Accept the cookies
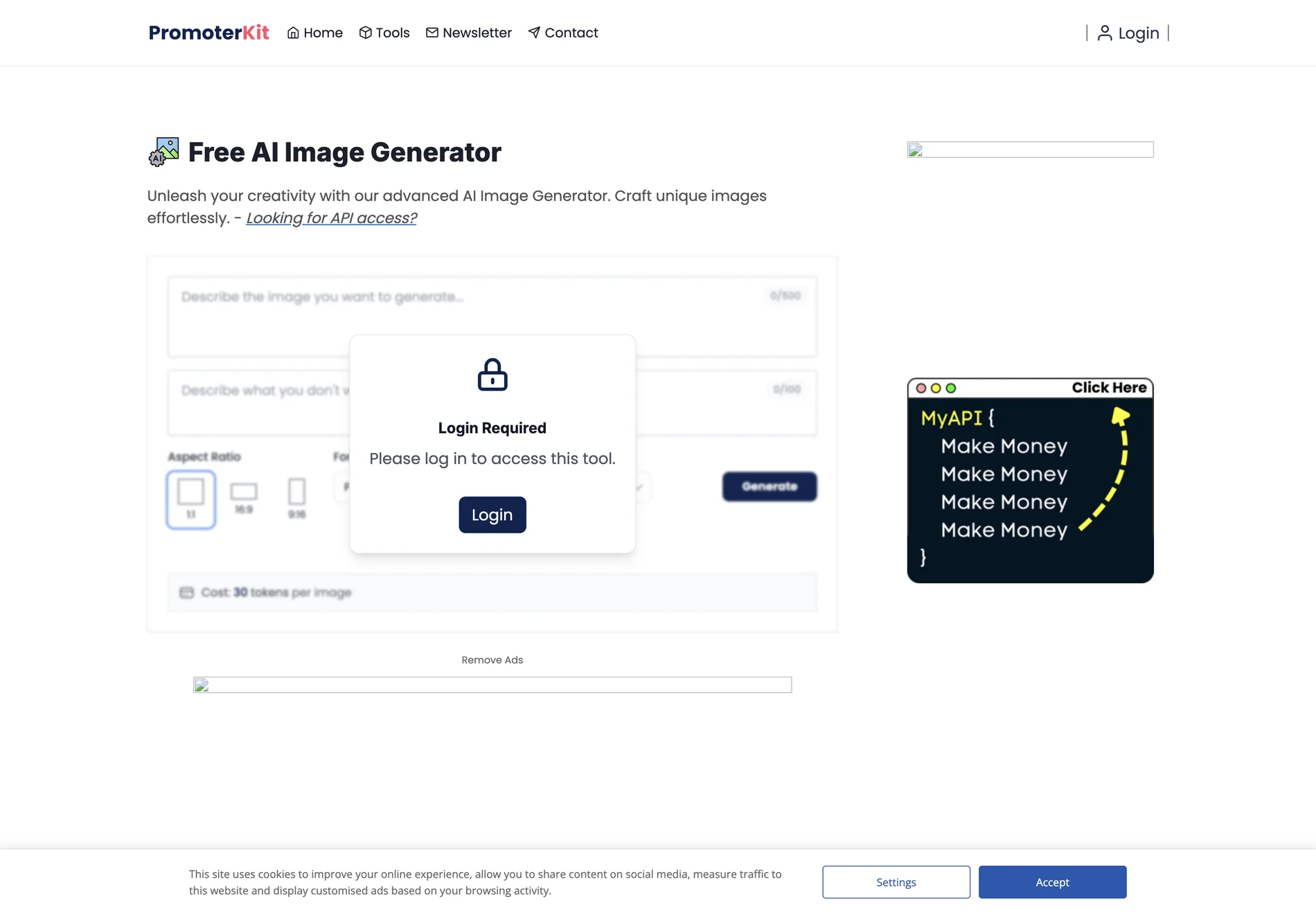This screenshot has height=915, width=1316. tap(1052, 882)
